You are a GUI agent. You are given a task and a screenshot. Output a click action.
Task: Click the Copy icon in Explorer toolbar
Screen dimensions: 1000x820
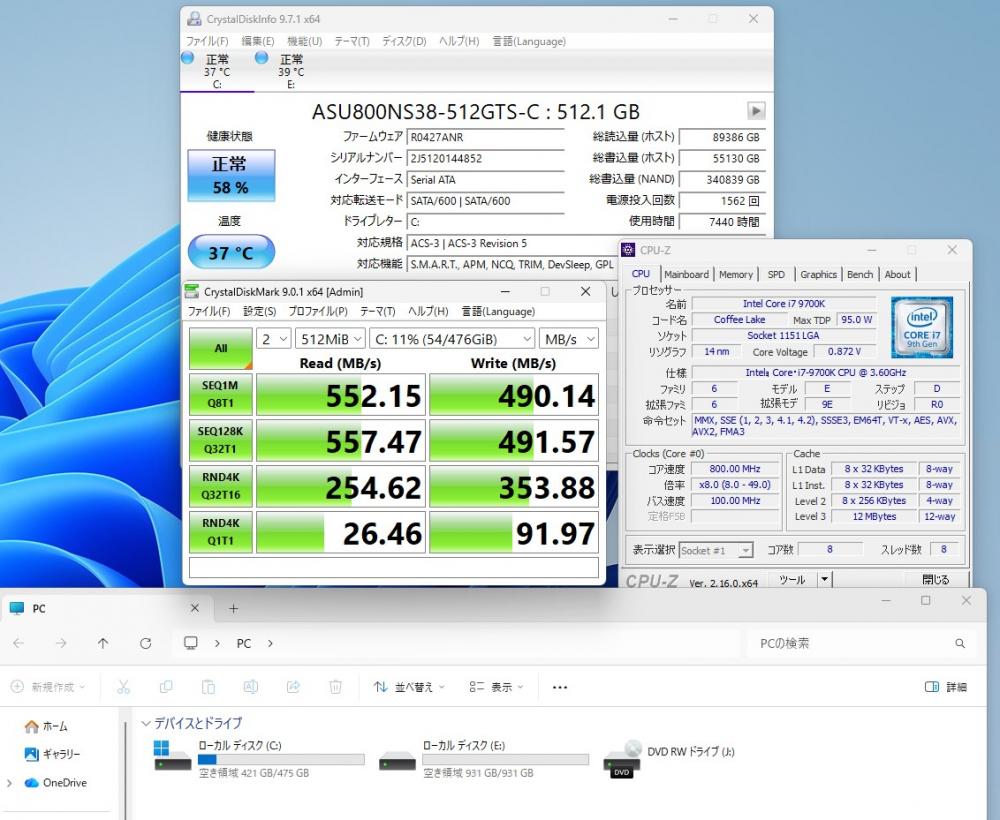(x=166, y=687)
